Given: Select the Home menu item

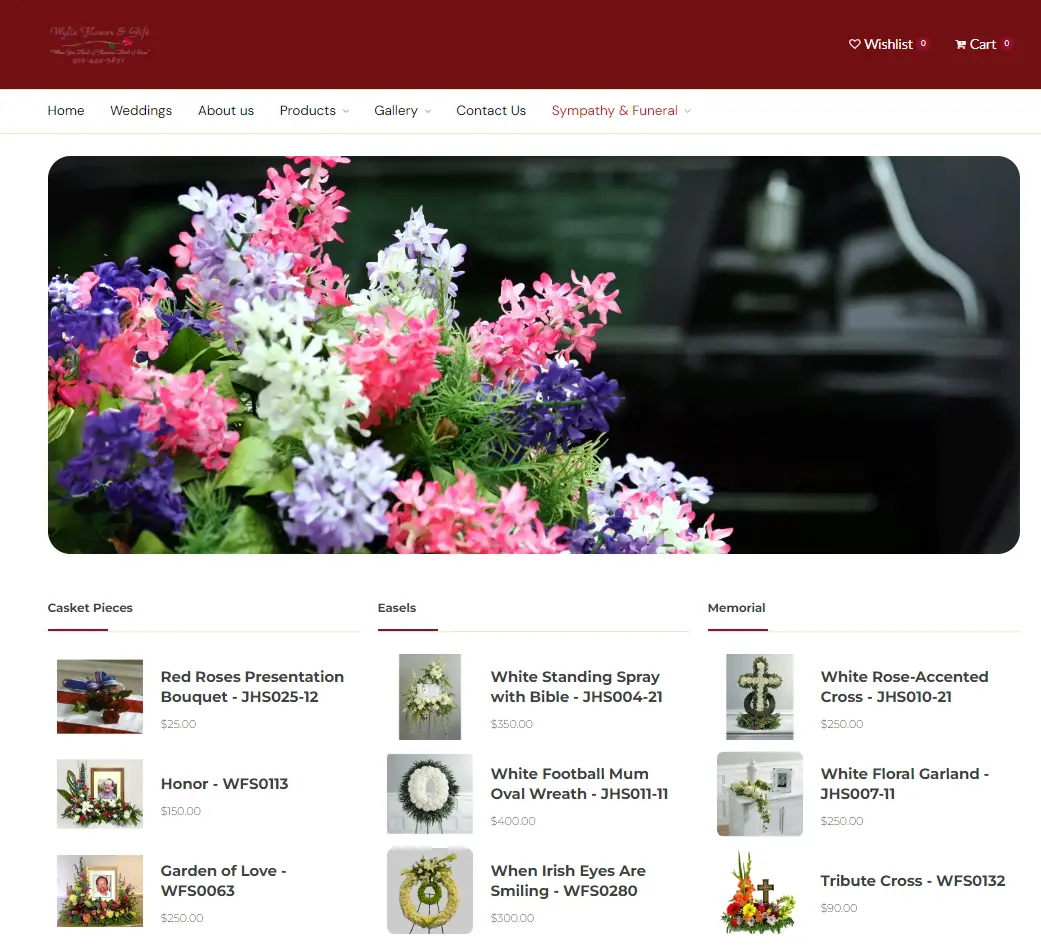Looking at the screenshot, I should click(65, 110).
